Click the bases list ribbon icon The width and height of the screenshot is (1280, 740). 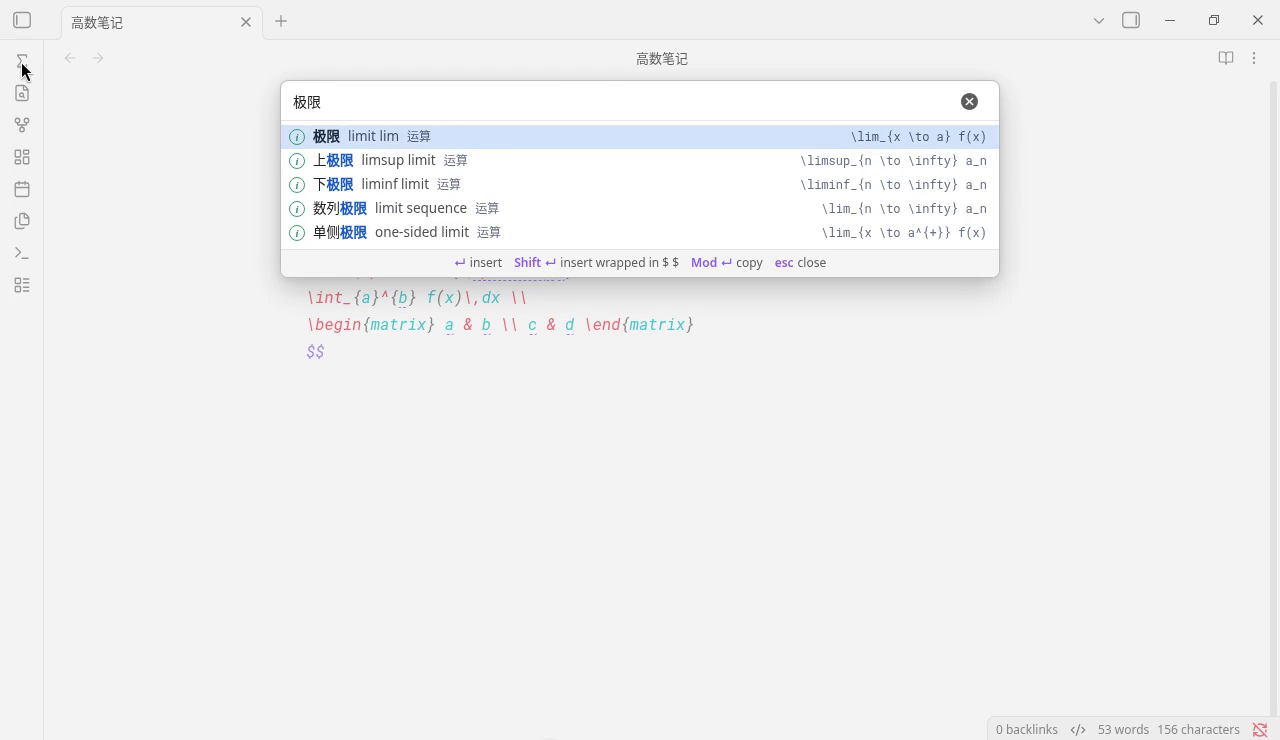[x=22, y=285]
